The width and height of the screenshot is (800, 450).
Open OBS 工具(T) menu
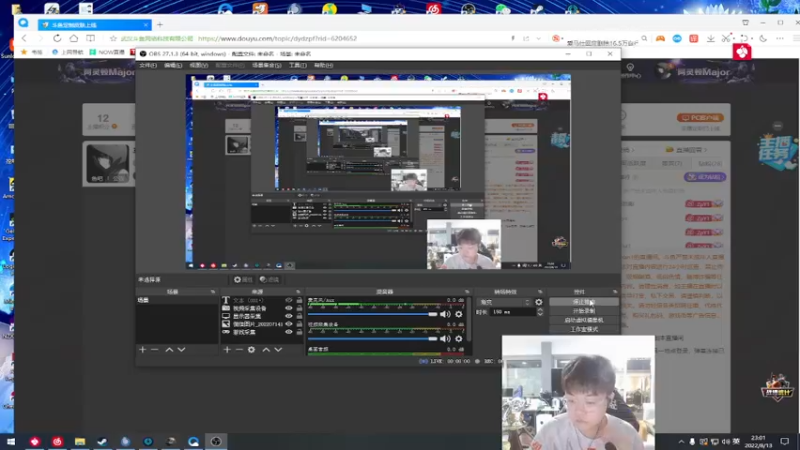(297, 65)
